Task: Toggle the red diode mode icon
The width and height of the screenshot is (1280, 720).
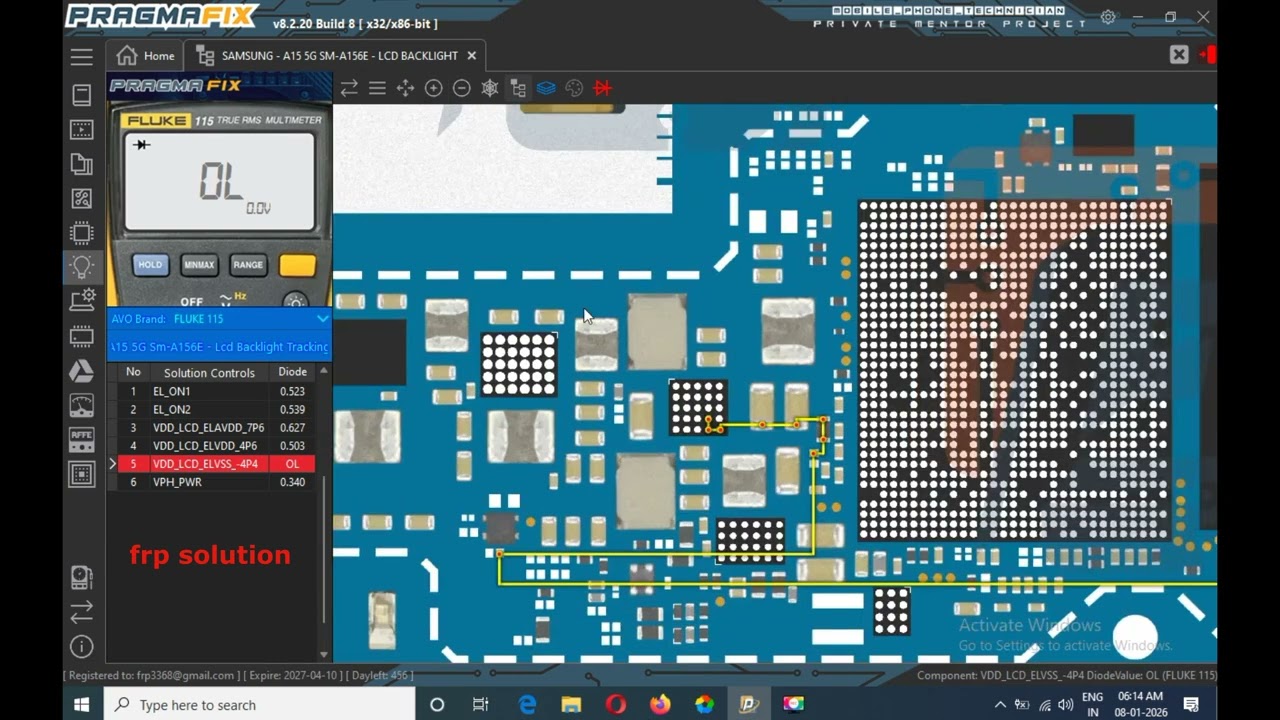Action: pyautogui.click(x=602, y=88)
